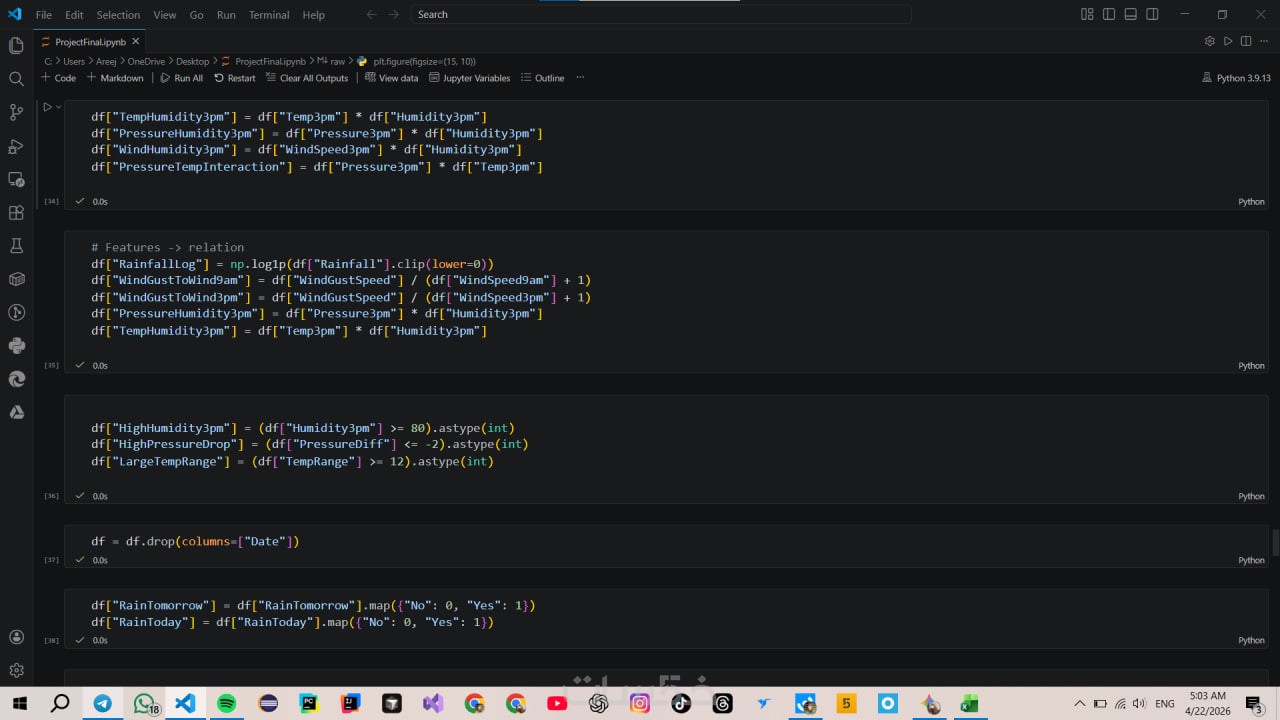This screenshot has height=720, width=1280.
Task: Select Python 3.9.13 kernel picker
Action: point(1236,78)
